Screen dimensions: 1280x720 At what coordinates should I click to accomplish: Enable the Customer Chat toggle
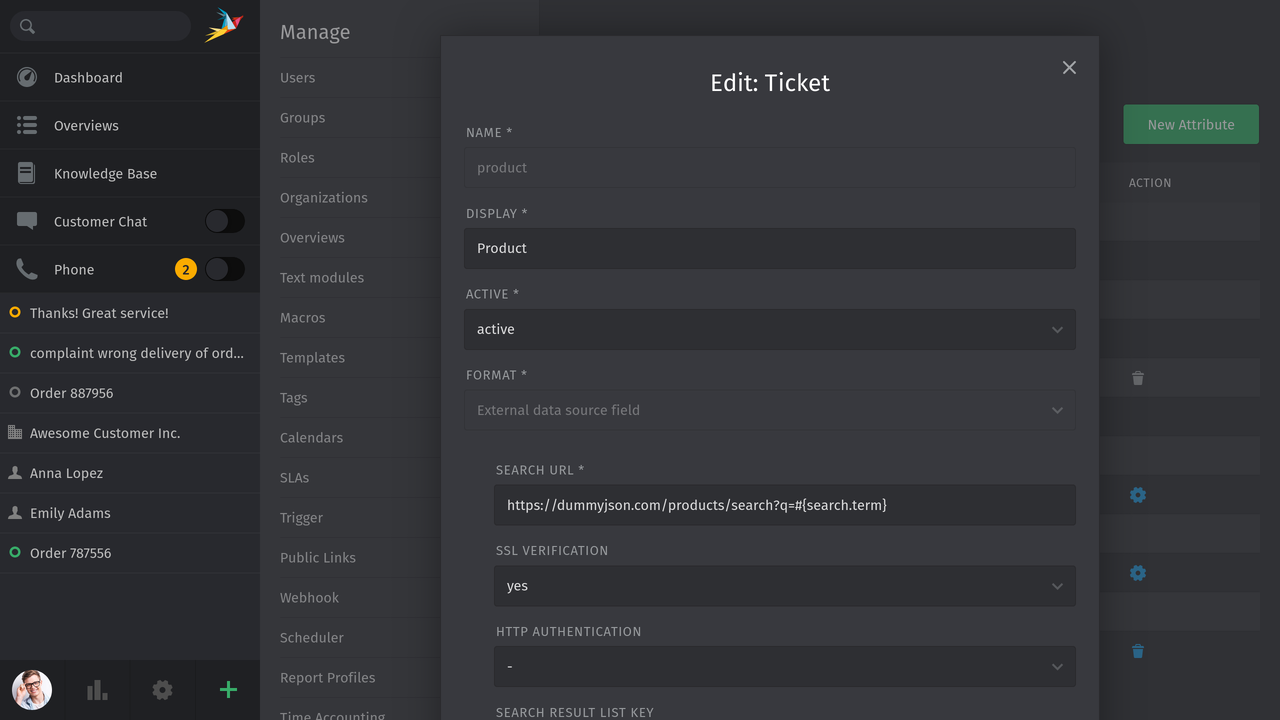coord(225,221)
